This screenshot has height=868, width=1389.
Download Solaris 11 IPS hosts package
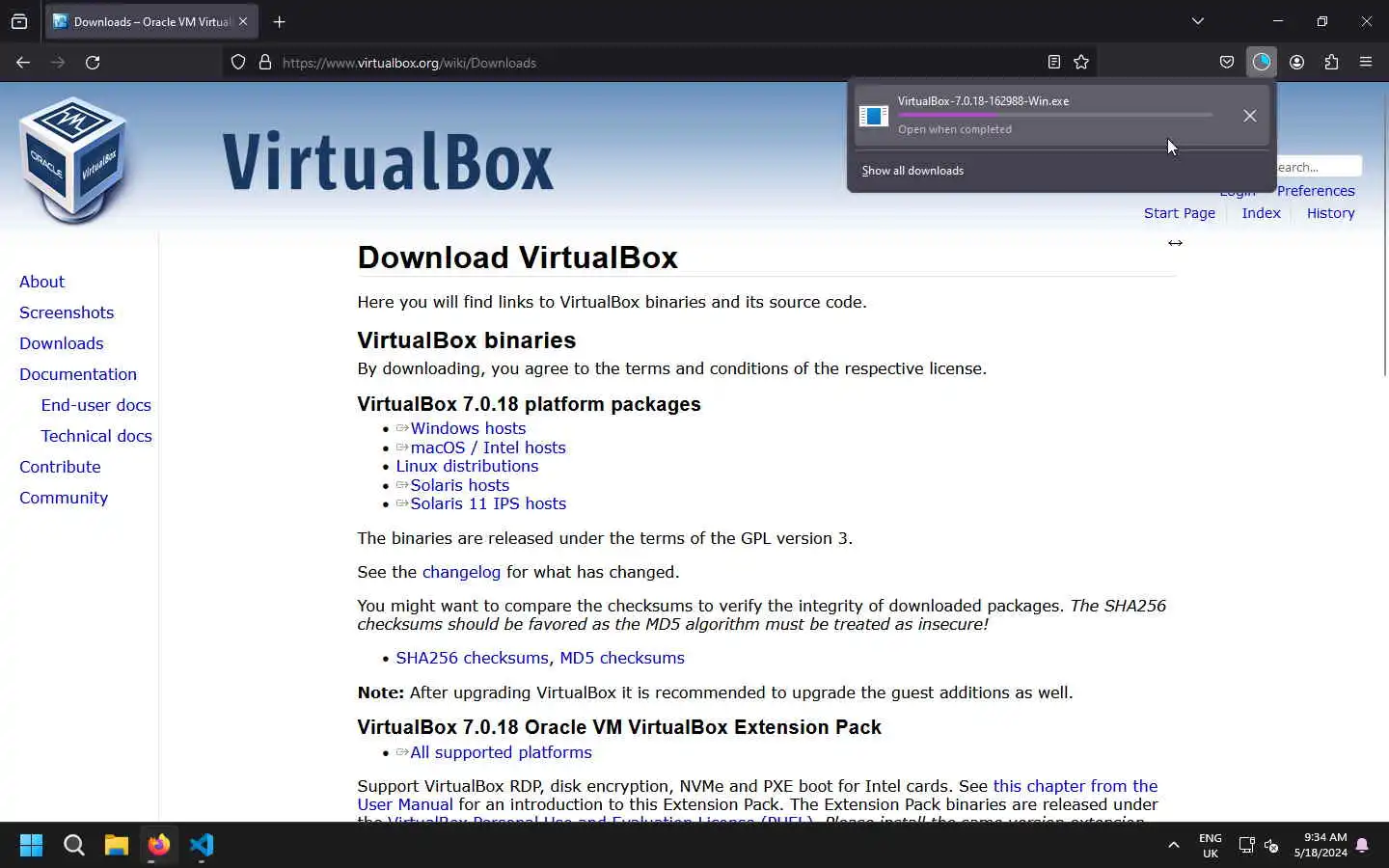click(488, 503)
